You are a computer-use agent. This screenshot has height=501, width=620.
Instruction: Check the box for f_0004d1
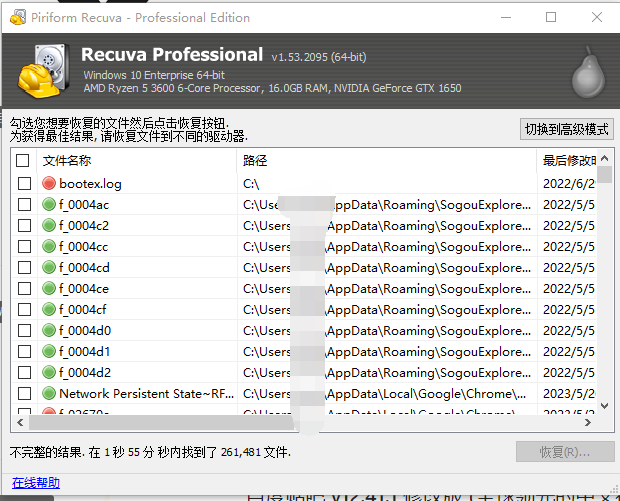pyautogui.click(x=25, y=351)
